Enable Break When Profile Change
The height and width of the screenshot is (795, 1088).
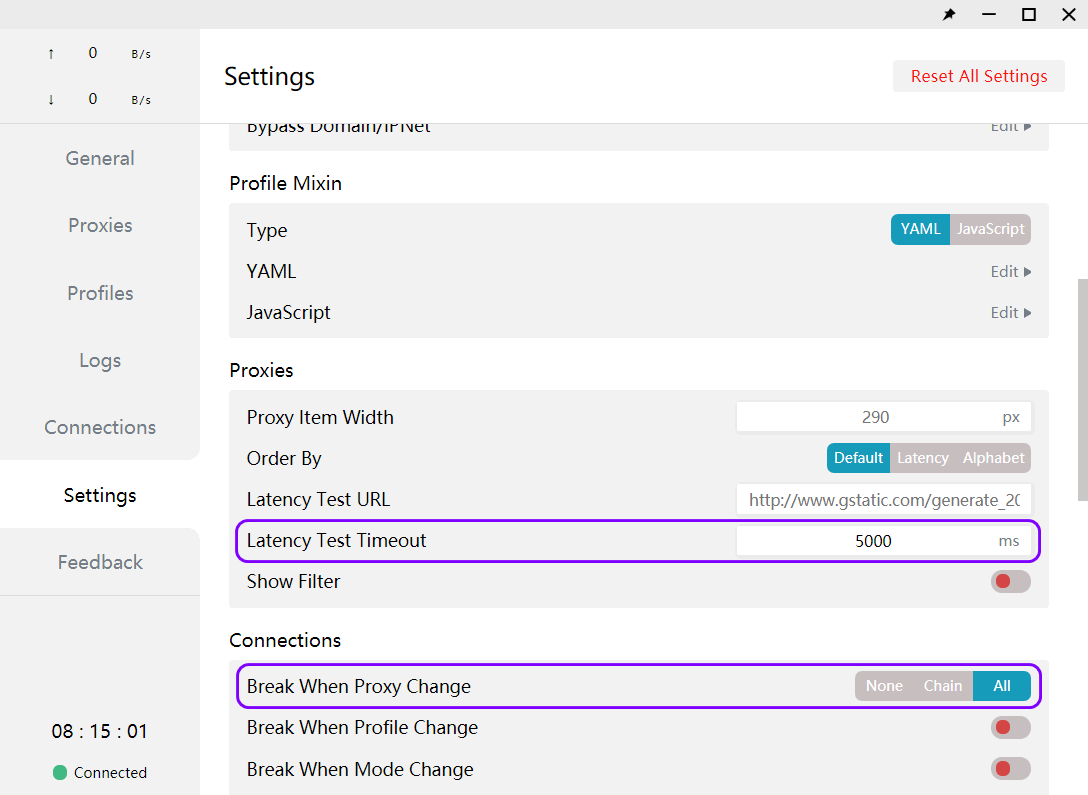[1010, 727]
